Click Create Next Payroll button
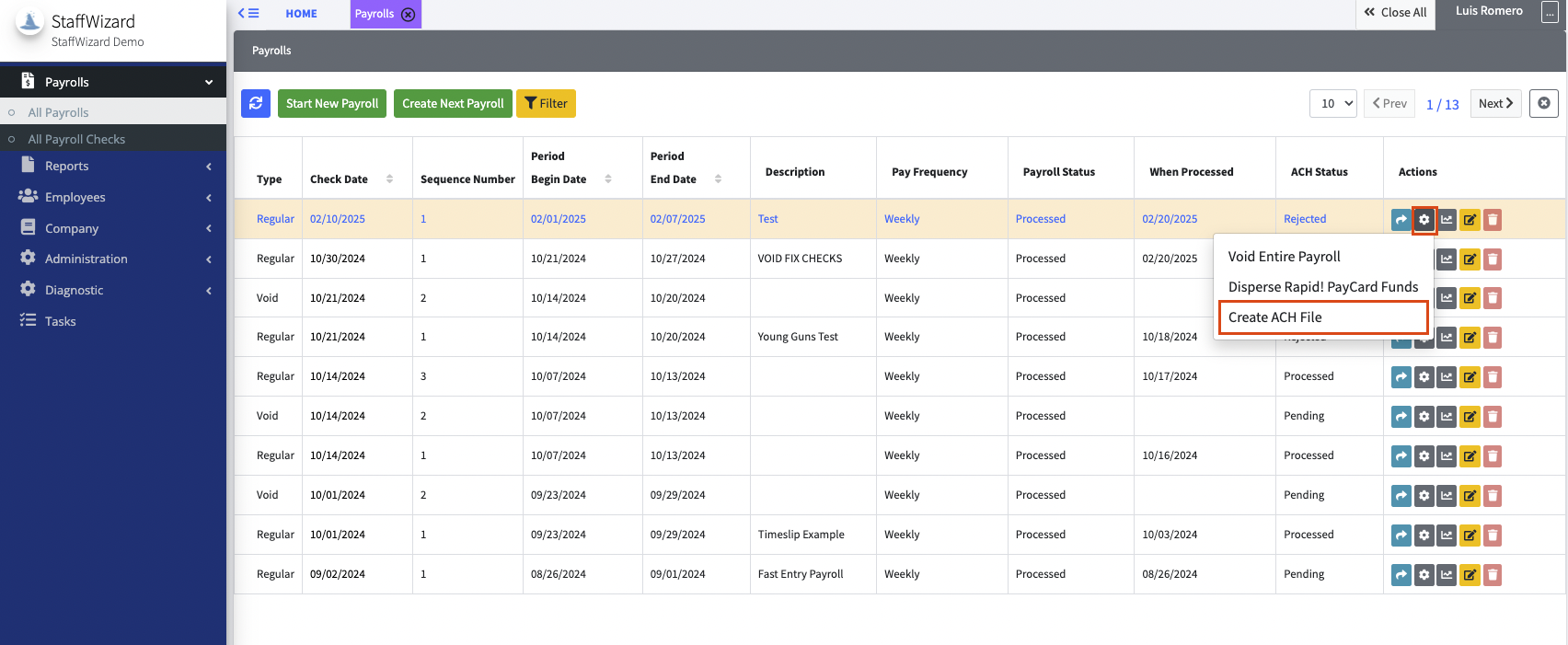 [x=453, y=103]
